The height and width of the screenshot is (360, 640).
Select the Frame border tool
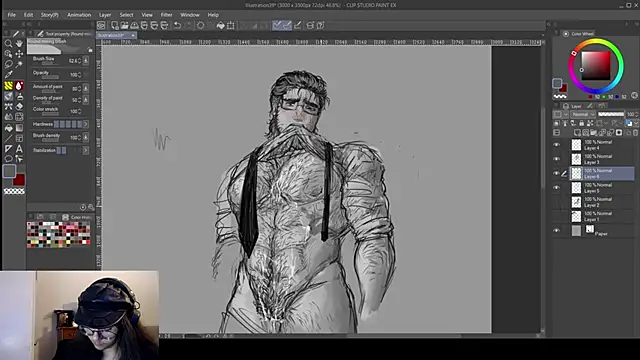coord(19,138)
